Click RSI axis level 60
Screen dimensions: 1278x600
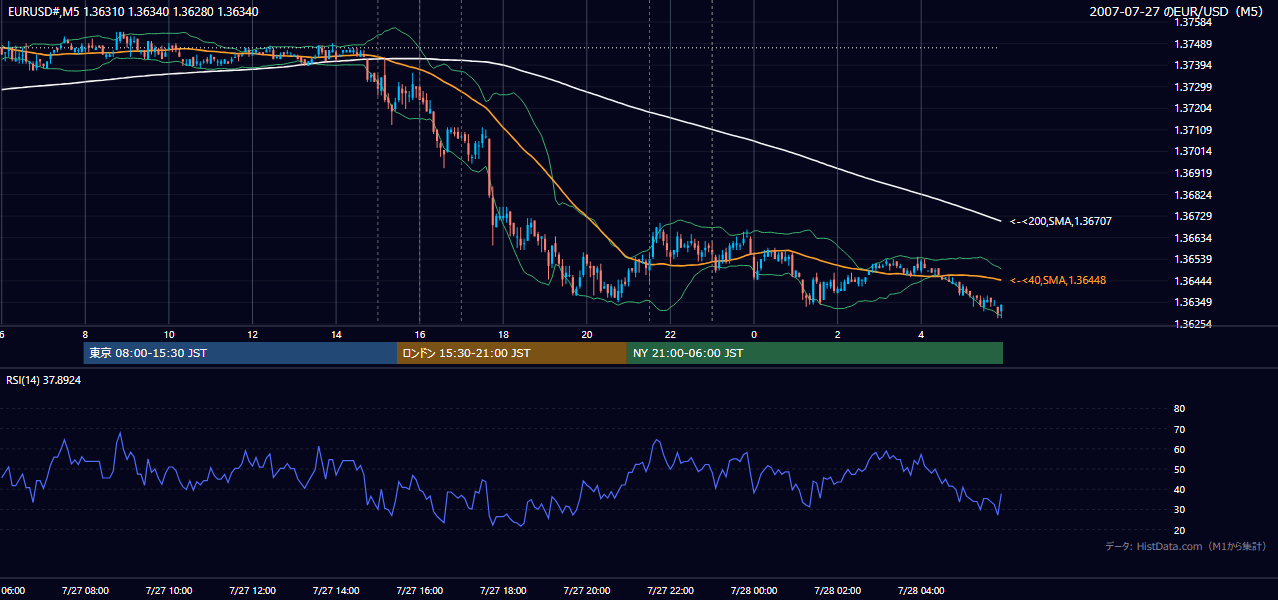[1179, 449]
